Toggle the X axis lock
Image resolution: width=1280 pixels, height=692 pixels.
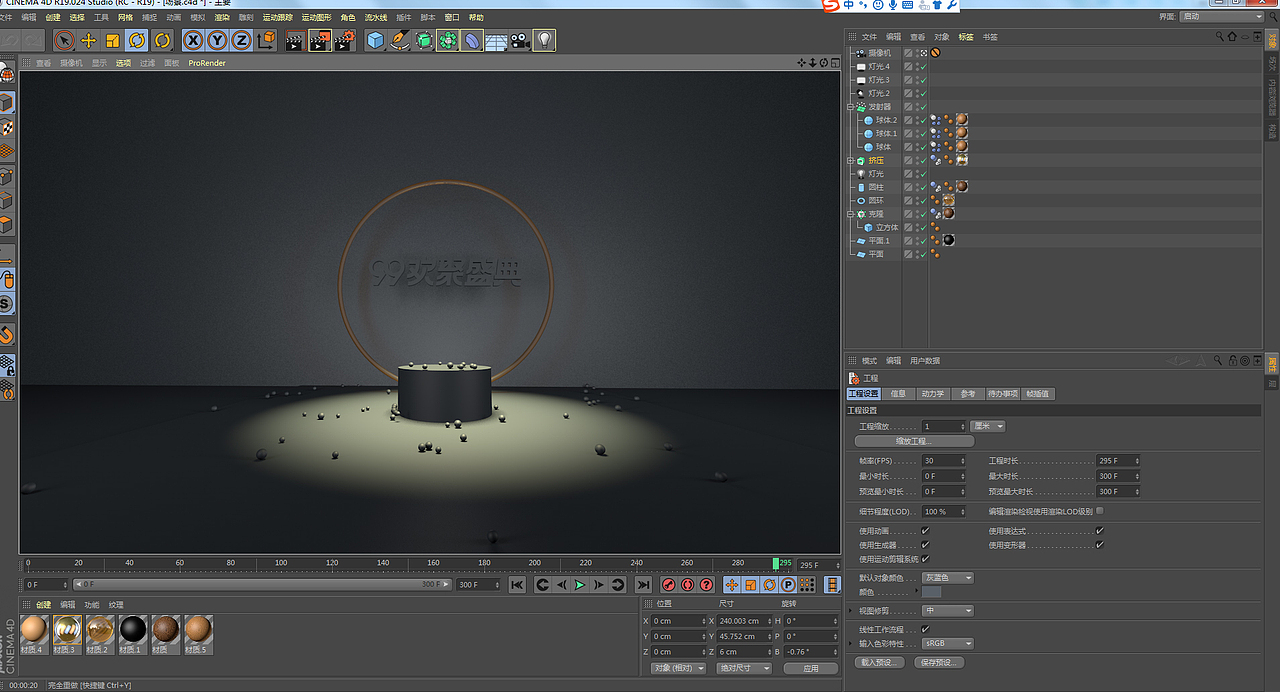[192, 40]
